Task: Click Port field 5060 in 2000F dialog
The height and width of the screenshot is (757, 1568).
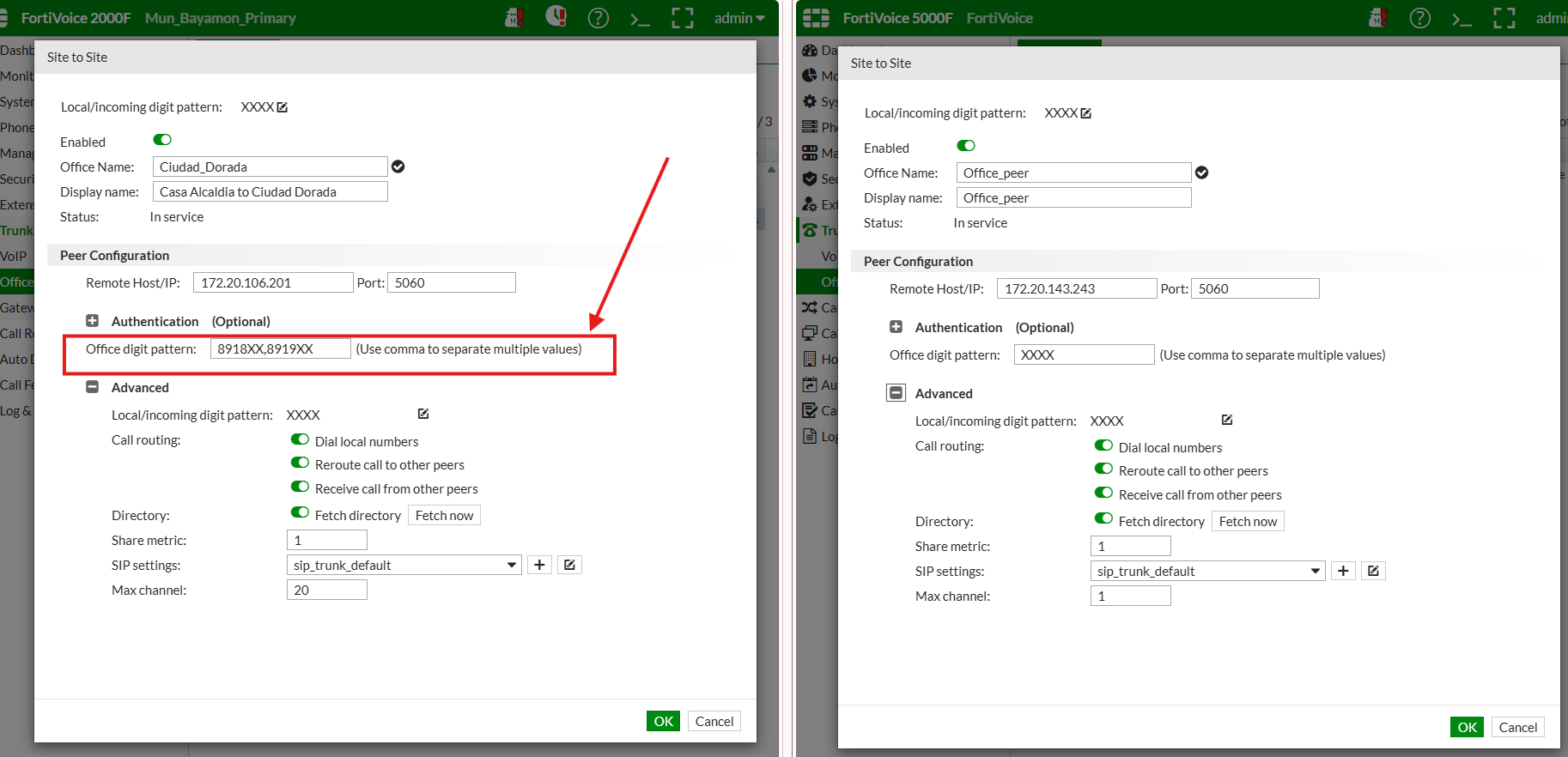Action: click(x=452, y=282)
